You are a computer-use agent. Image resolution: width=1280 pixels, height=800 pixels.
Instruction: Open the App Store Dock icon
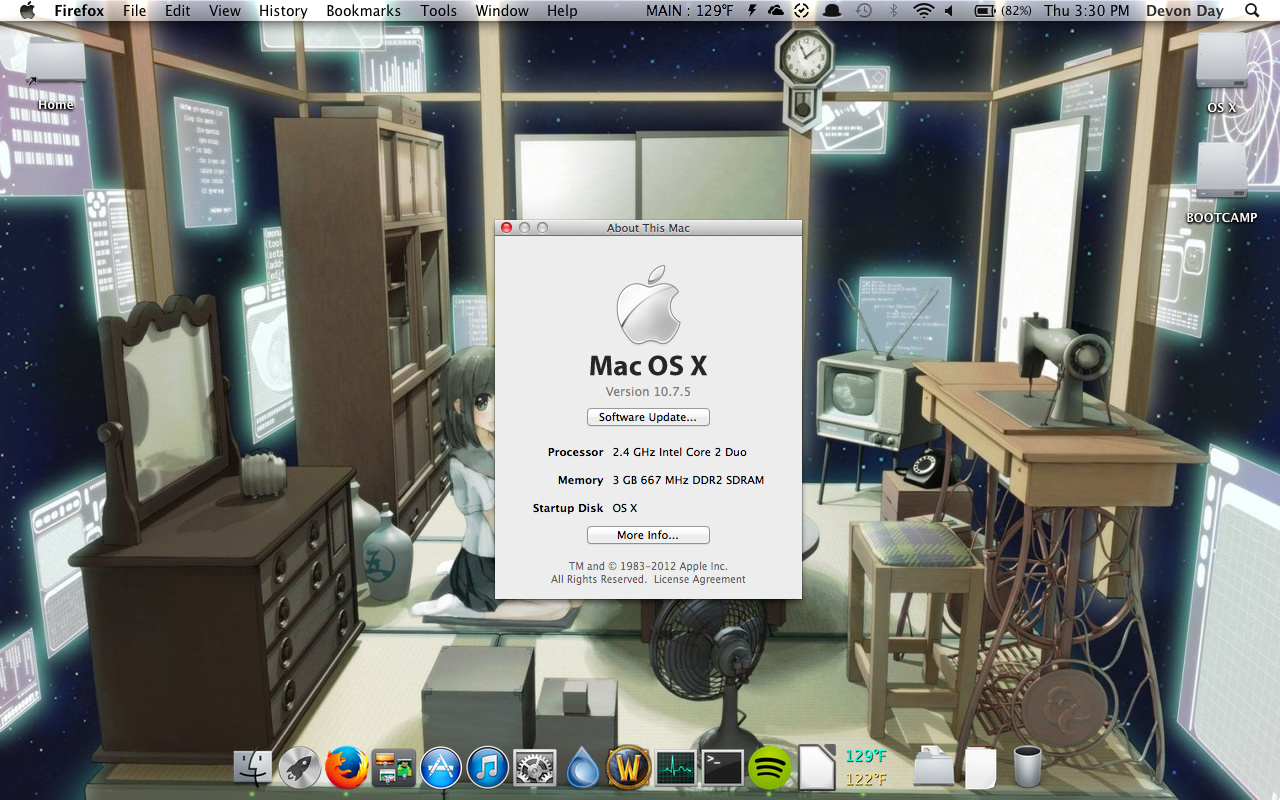(x=440, y=768)
